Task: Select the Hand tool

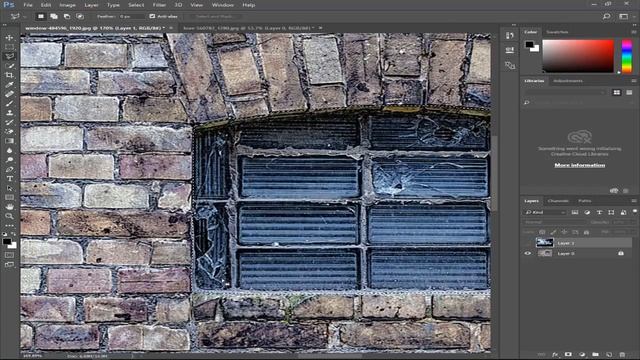Action: (9, 207)
